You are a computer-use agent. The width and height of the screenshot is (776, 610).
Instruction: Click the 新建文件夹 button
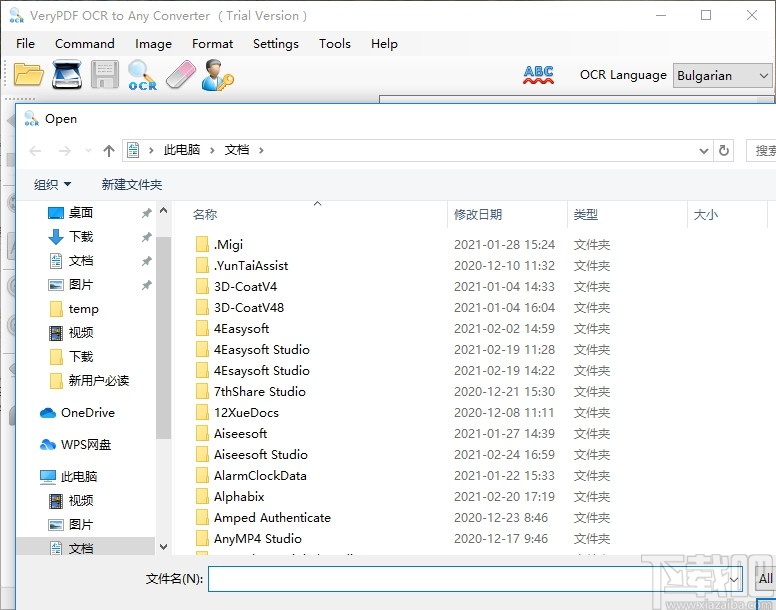[132, 185]
